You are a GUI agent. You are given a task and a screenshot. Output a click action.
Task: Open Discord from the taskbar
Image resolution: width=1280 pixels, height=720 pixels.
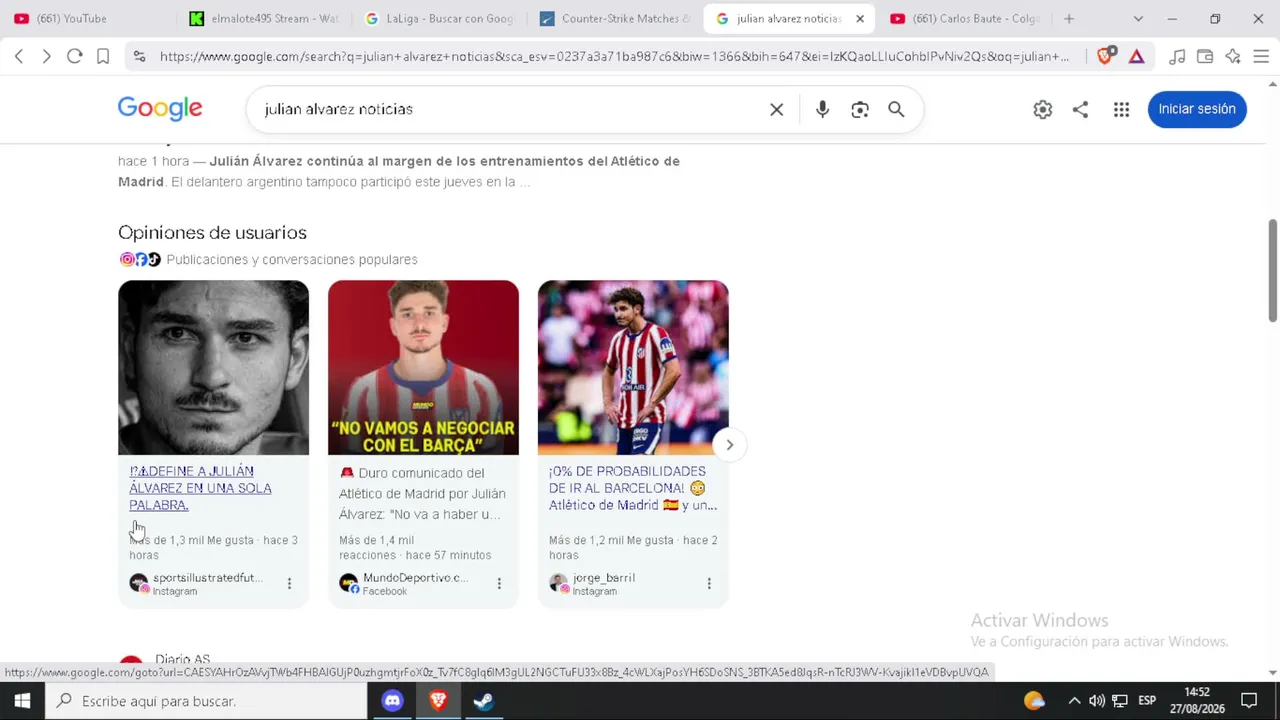click(x=392, y=701)
